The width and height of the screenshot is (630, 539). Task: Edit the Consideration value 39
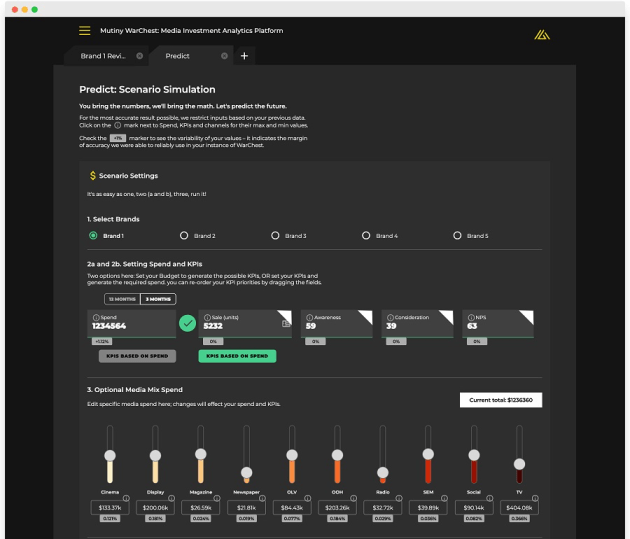pyautogui.click(x=391, y=326)
